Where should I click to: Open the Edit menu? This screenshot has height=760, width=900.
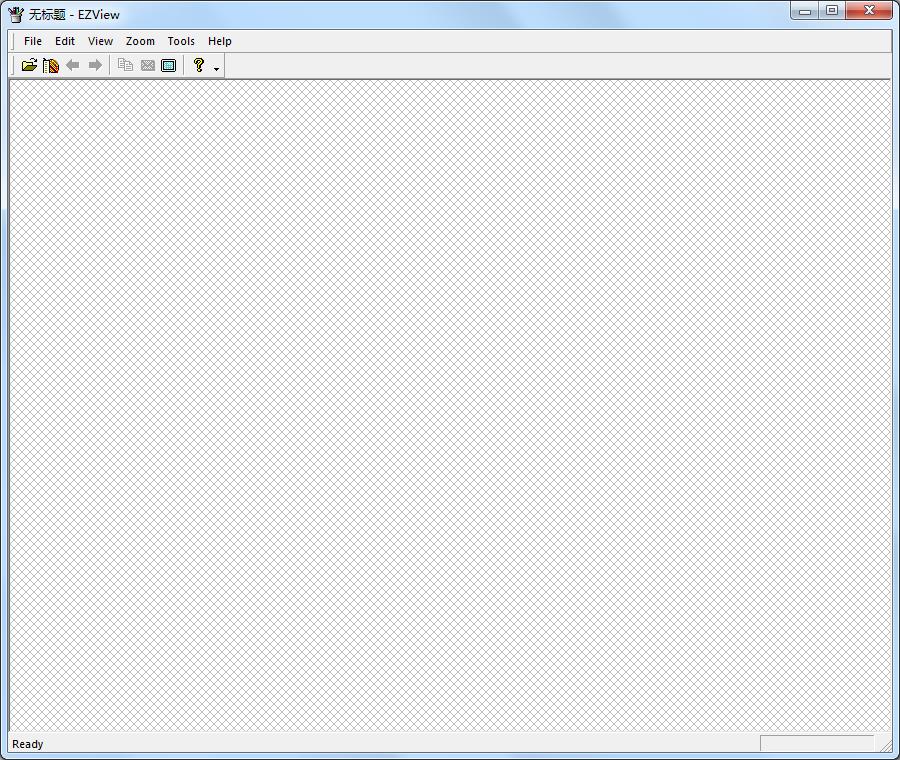[x=65, y=41]
